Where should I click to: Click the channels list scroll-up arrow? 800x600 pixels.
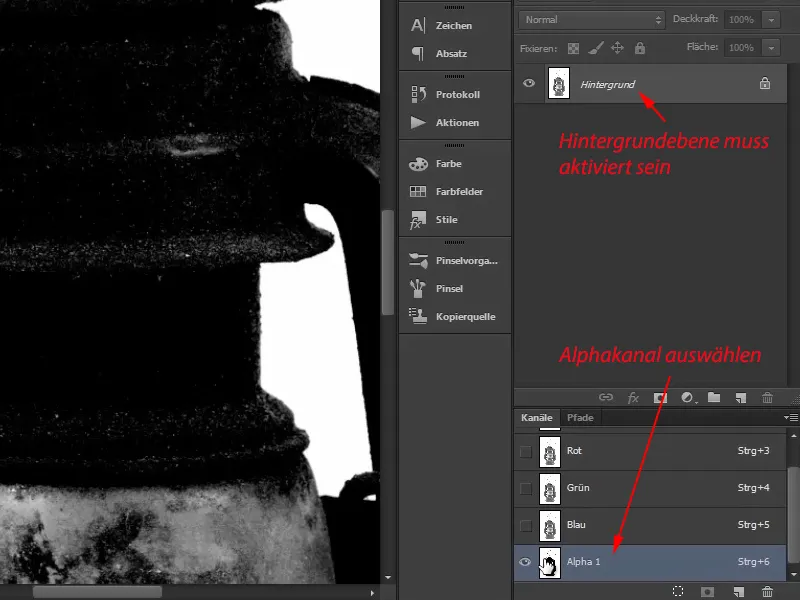coord(793,436)
